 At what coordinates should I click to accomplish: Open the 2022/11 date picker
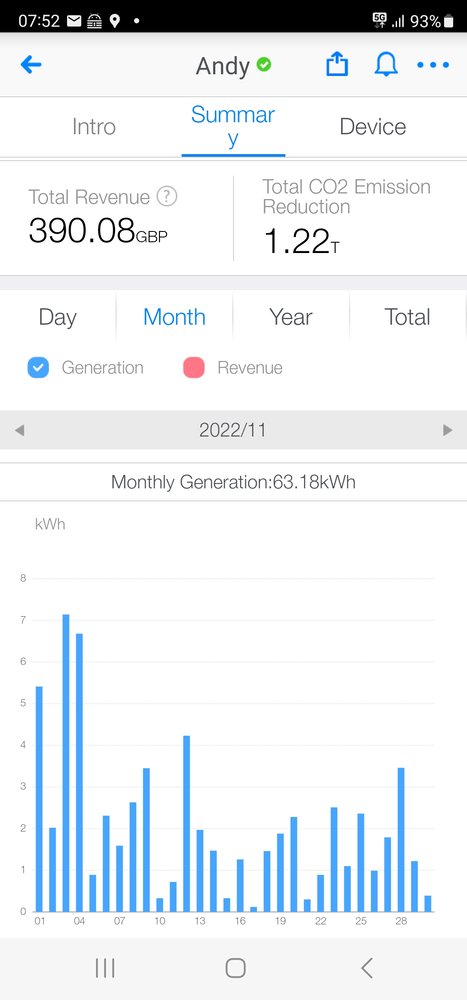tap(232, 430)
